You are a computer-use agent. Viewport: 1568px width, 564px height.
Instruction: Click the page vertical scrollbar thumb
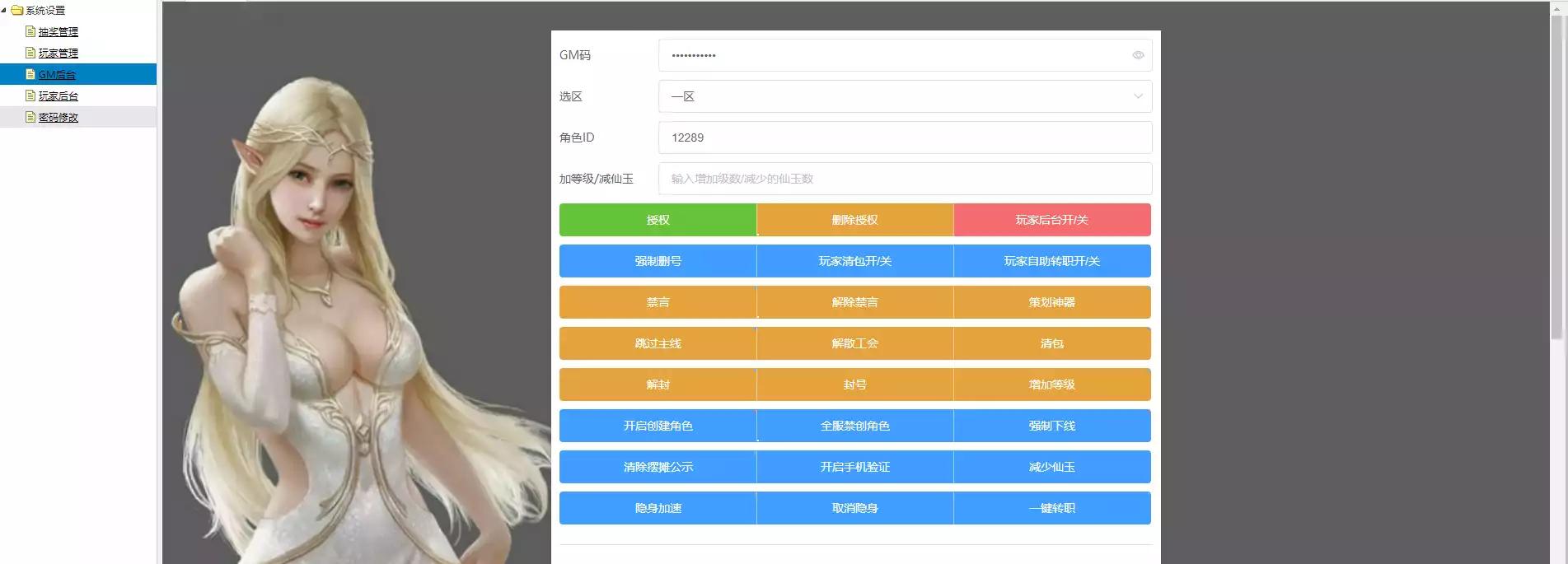(1556, 177)
